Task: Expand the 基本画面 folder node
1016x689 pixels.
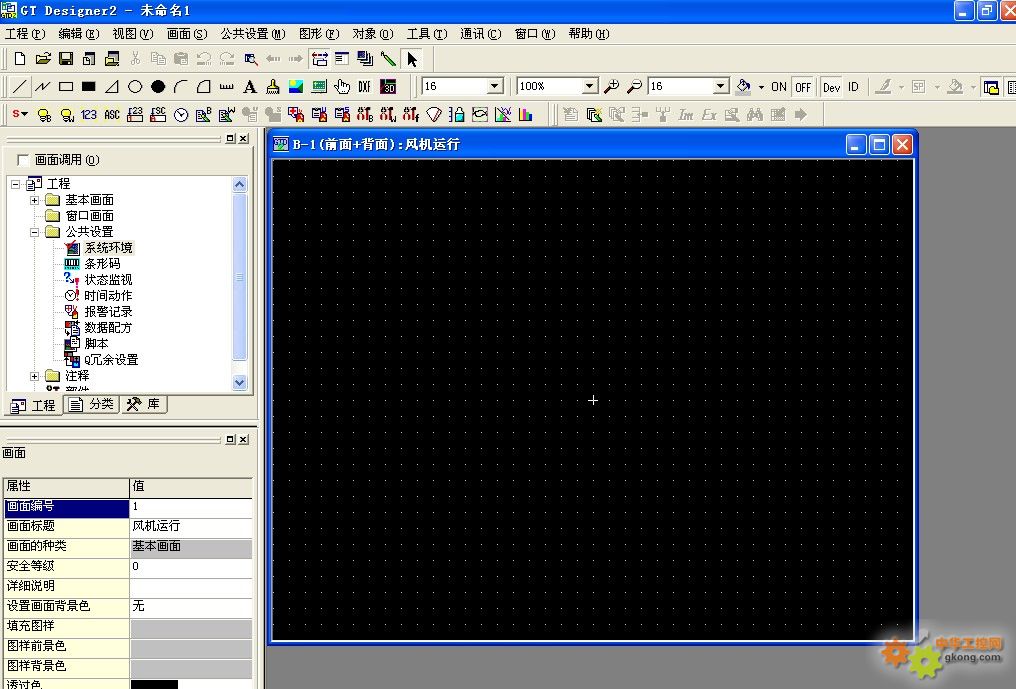Action: (34, 200)
